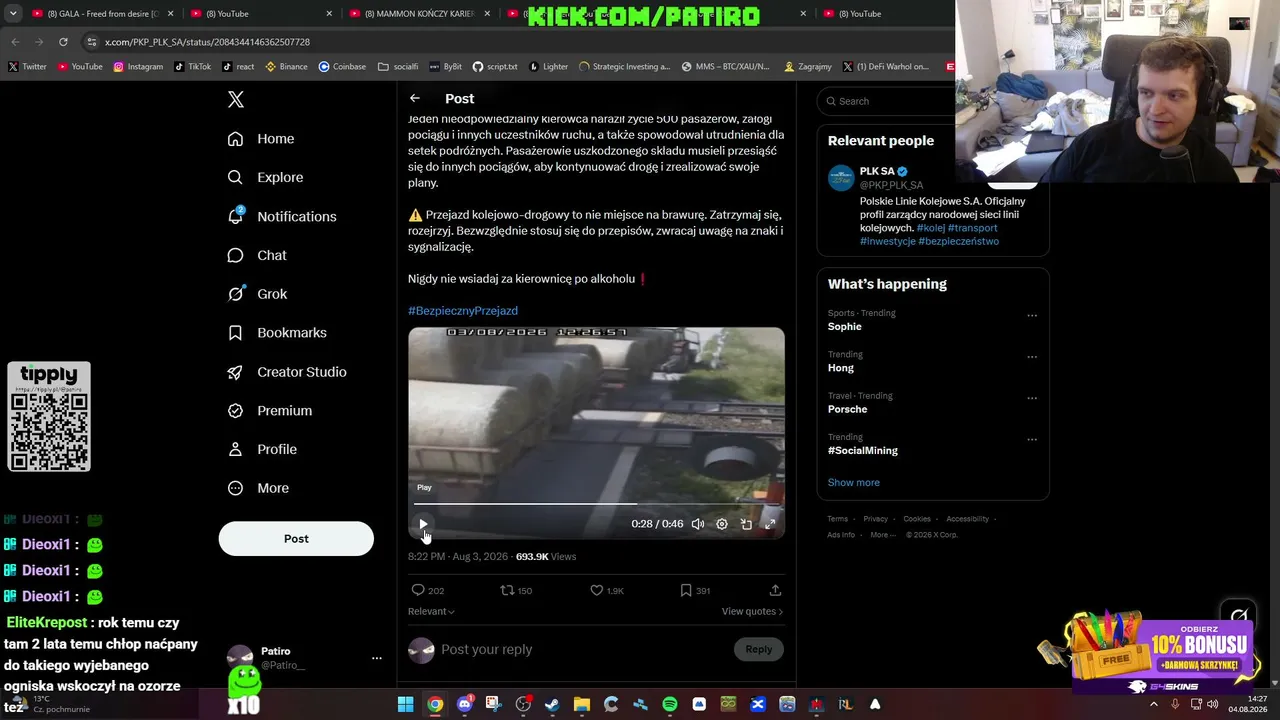Open more options for #SocialMining trend
The image size is (1280, 720).
click(1032, 439)
